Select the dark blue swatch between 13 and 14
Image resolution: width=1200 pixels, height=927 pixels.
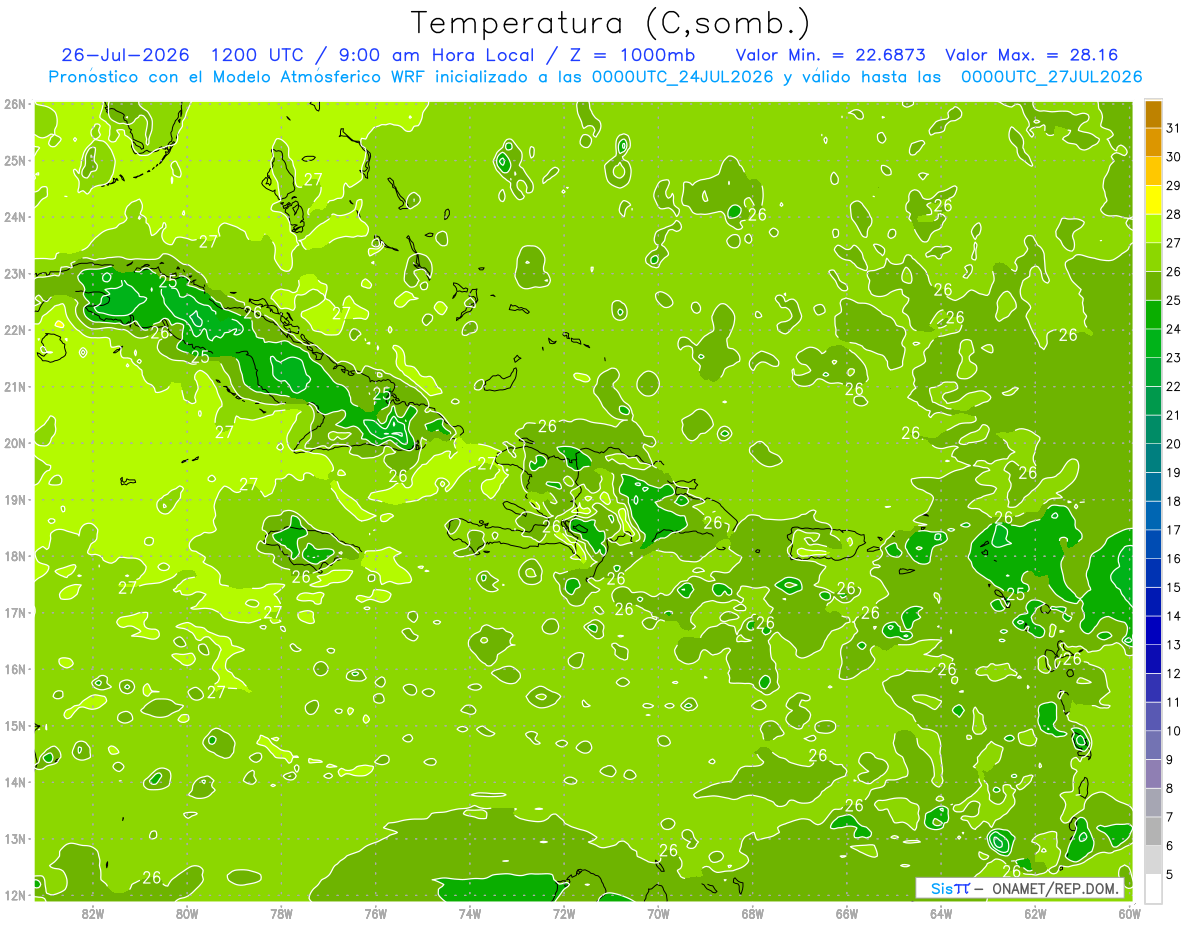pyautogui.click(x=1153, y=630)
